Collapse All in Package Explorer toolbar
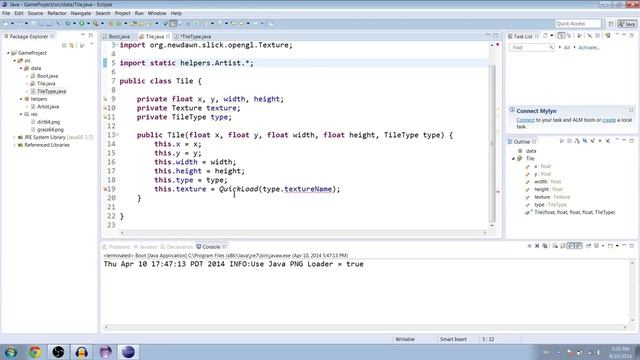 [x=64, y=45]
